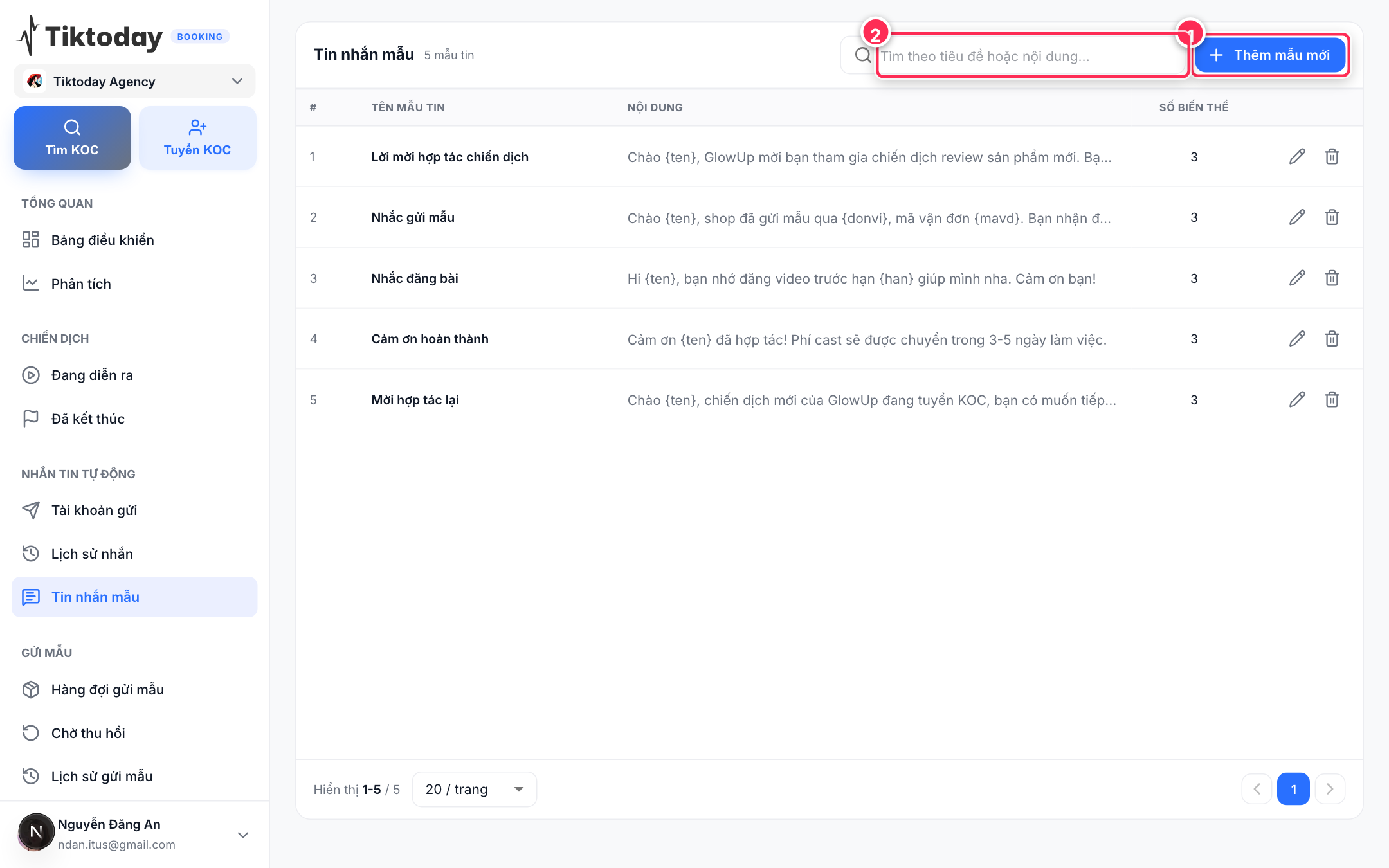The width and height of the screenshot is (1389, 868).
Task: Delete the 'Cảm ơn hoàn thành' template
Action: tap(1332, 339)
